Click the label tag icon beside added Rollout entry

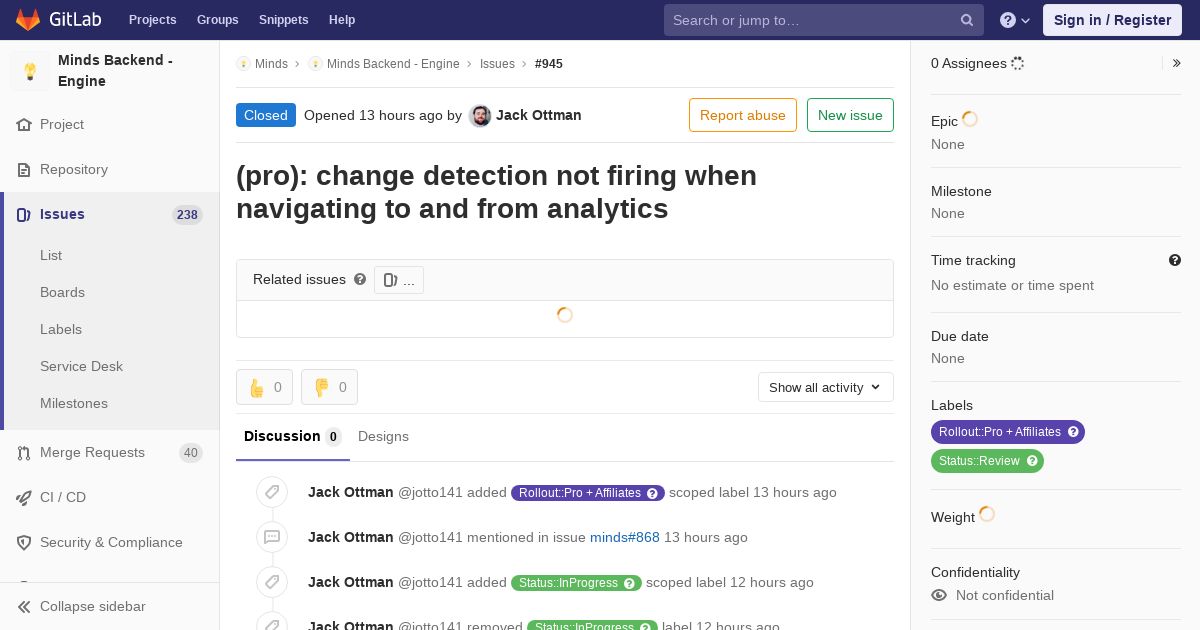pyautogui.click(x=272, y=492)
